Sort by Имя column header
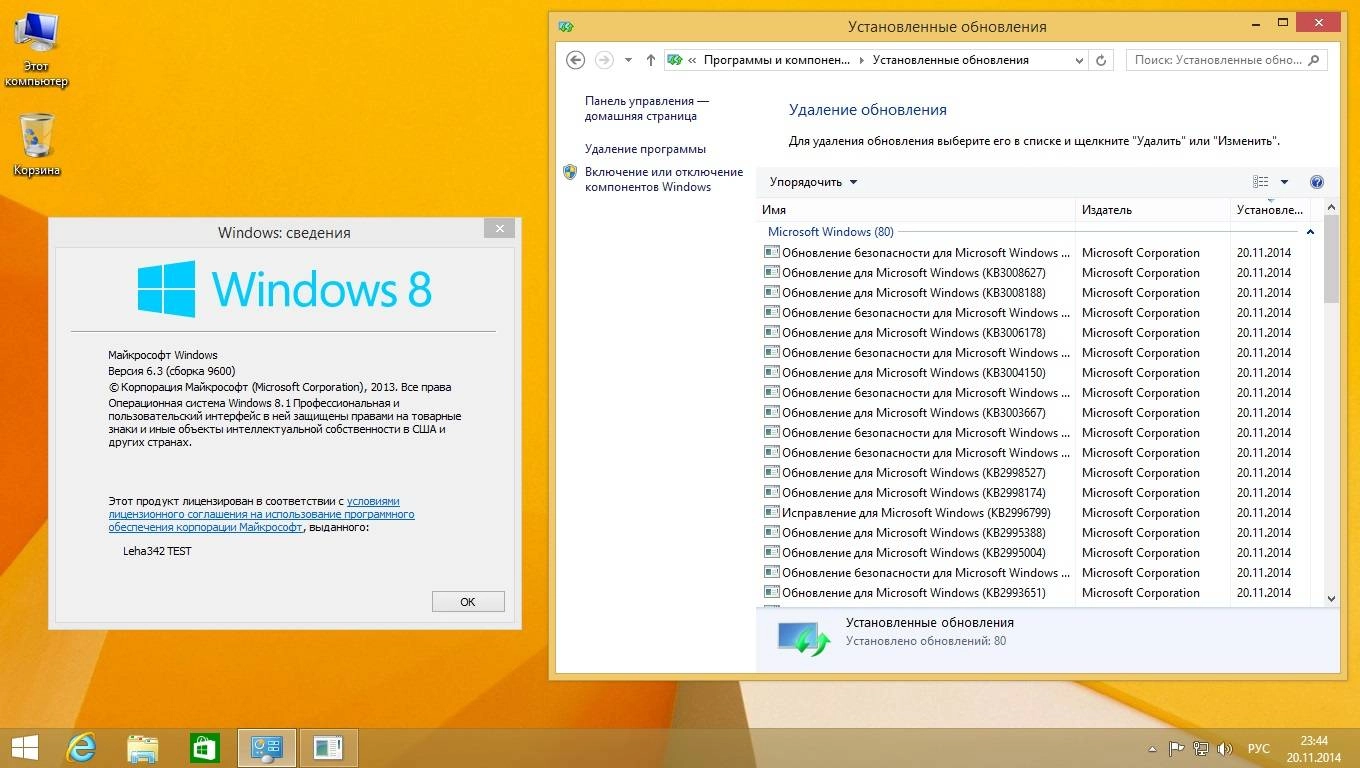 pyautogui.click(x=916, y=210)
